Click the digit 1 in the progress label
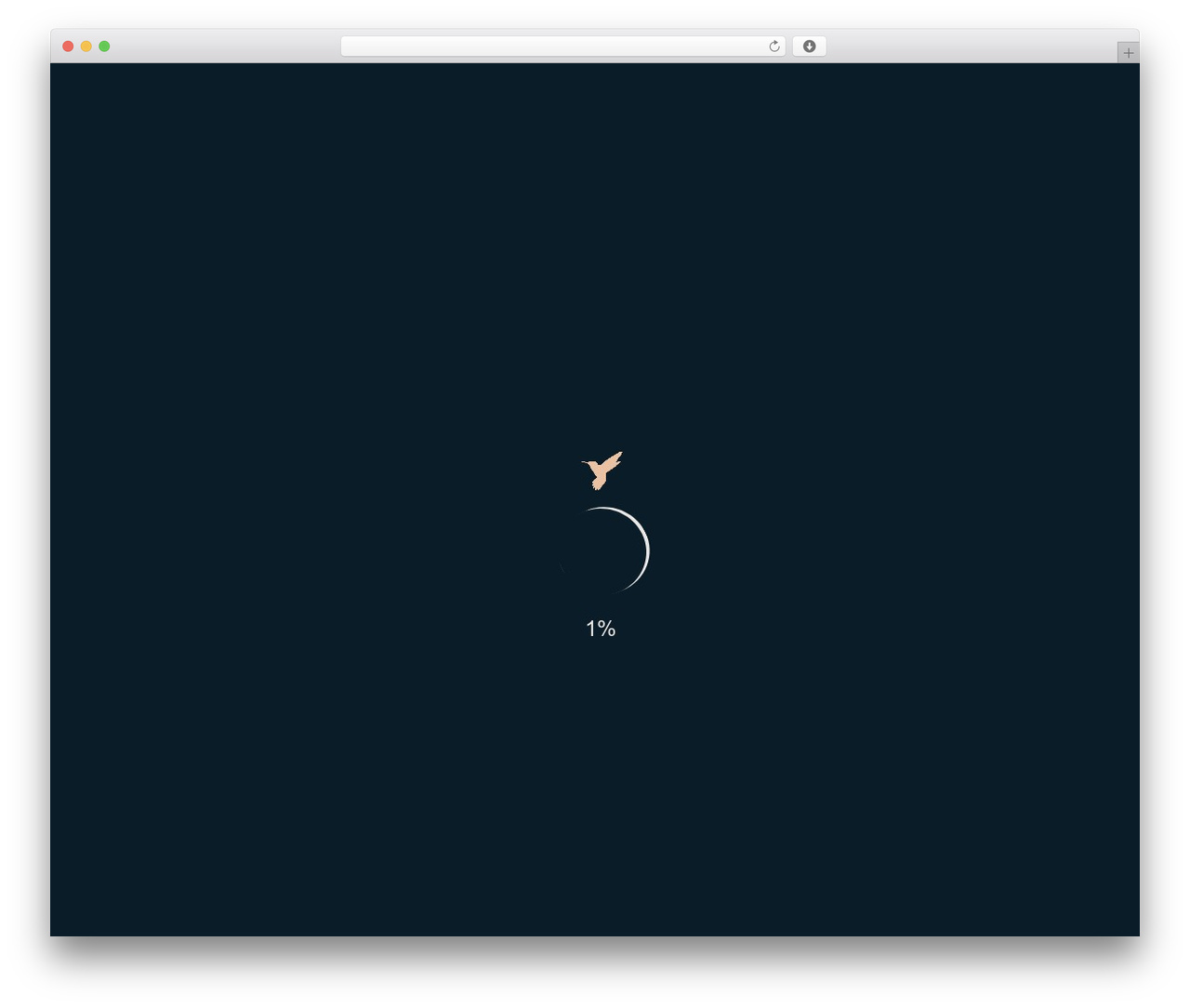The width and height of the screenshot is (1190, 1008). [x=590, y=629]
